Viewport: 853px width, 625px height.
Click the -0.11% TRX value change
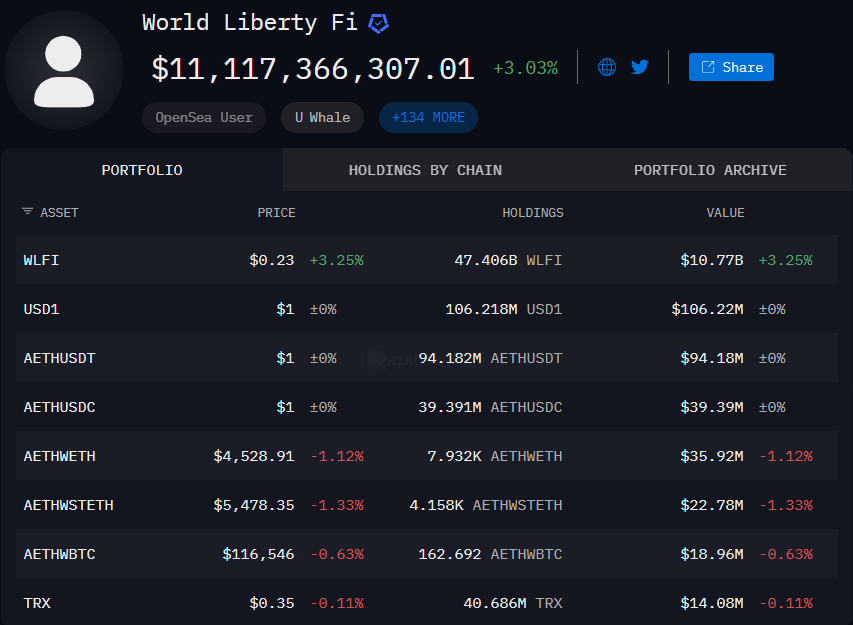tap(786, 603)
